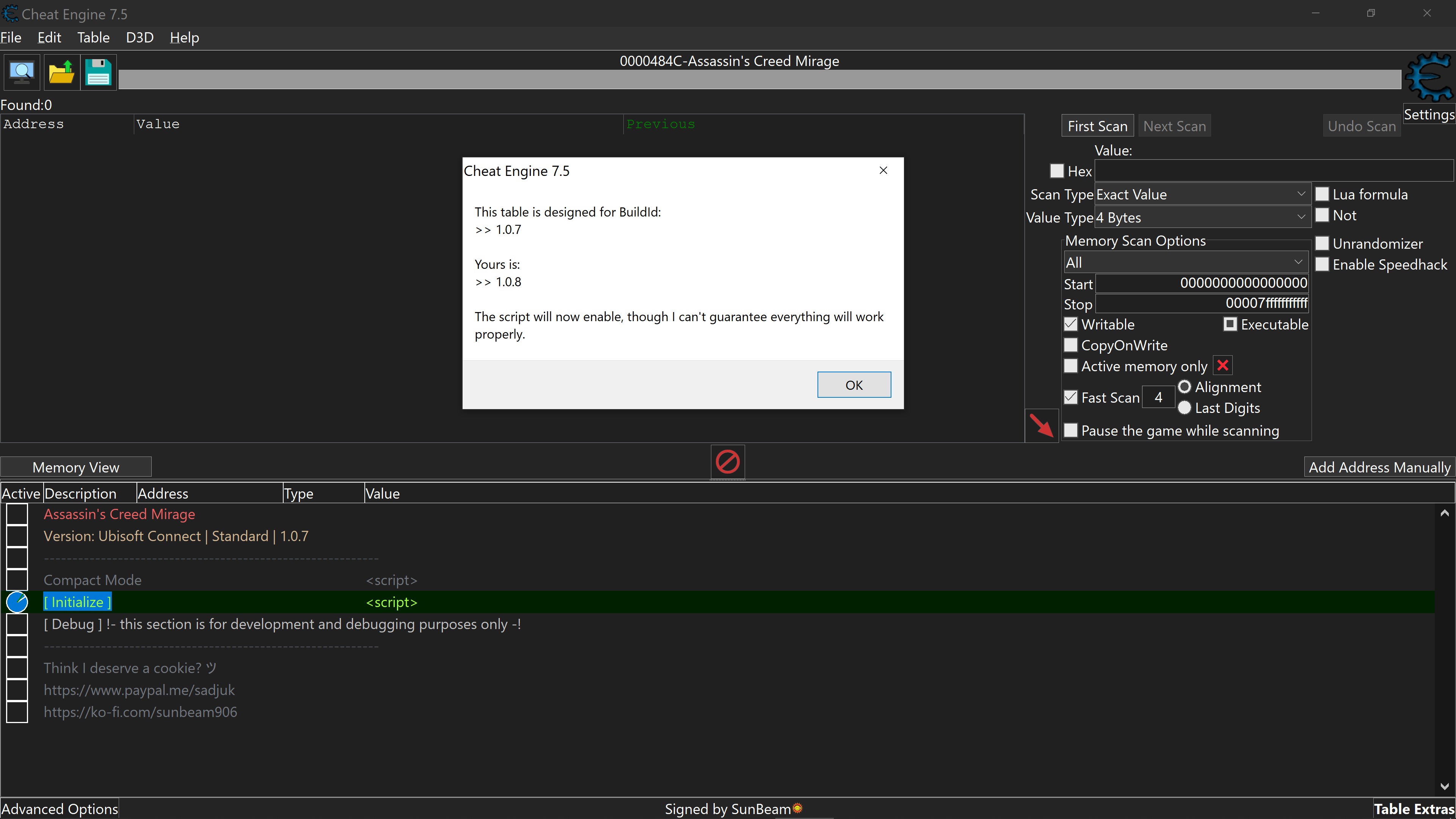Click the scan Value input field

point(1273,171)
